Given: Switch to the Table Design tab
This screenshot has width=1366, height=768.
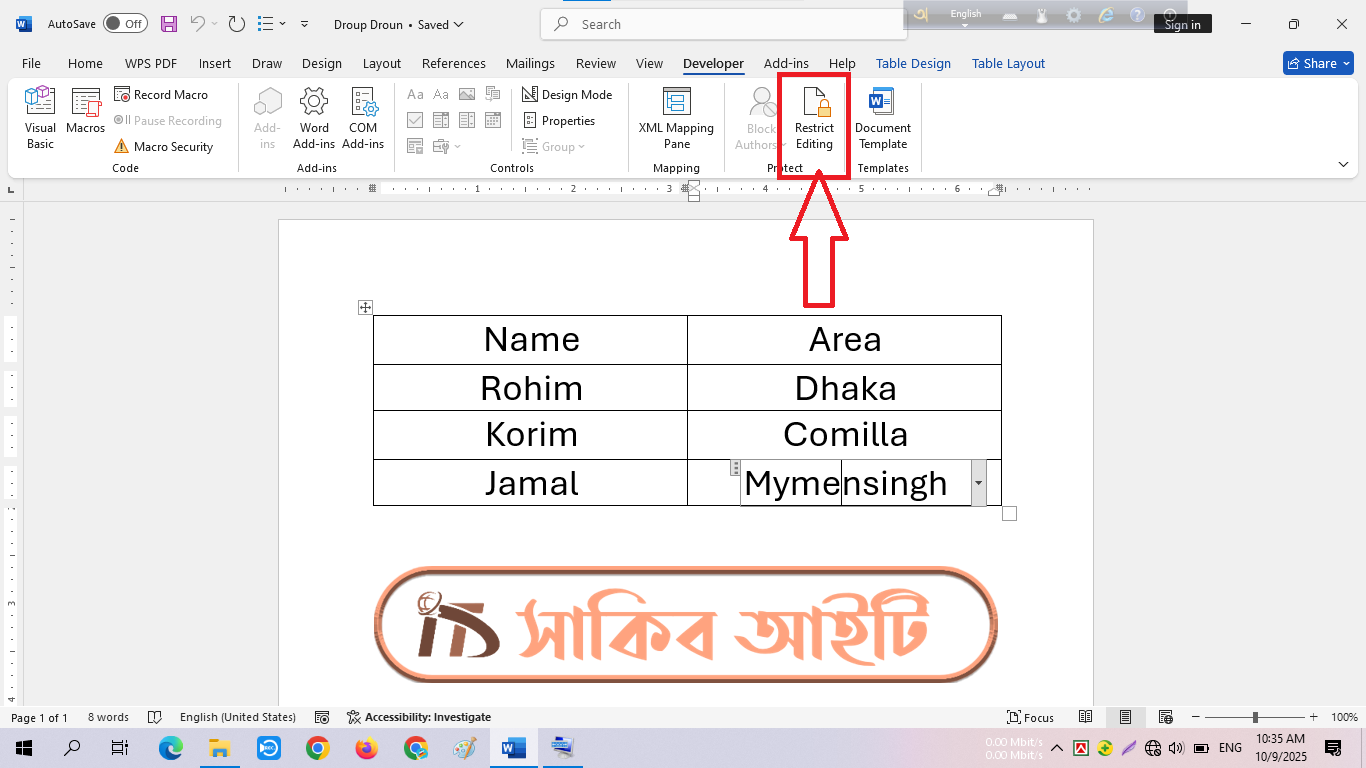Looking at the screenshot, I should pyautogui.click(x=913, y=63).
